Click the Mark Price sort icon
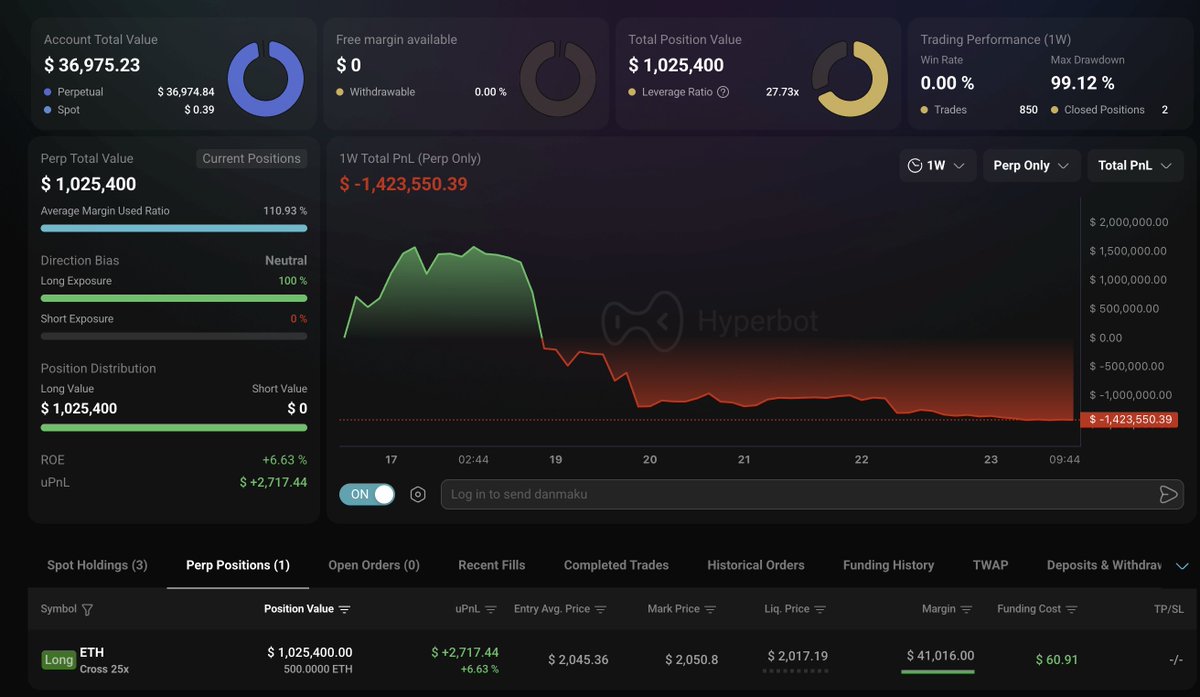1200x697 pixels. (710, 608)
